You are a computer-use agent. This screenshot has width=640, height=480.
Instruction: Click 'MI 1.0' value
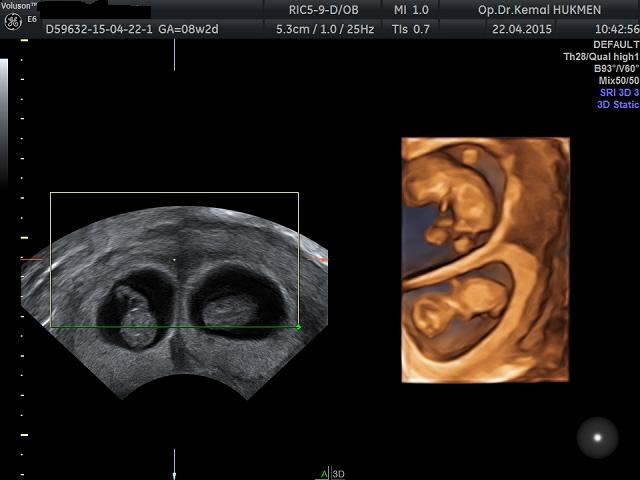point(411,10)
